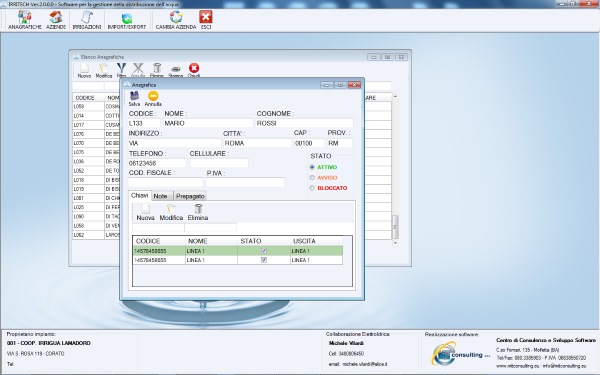Close the Anagrafica window
Image resolution: width=600 pixels, height=375 pixels.
pyautogui.click(x=354, y=85)
